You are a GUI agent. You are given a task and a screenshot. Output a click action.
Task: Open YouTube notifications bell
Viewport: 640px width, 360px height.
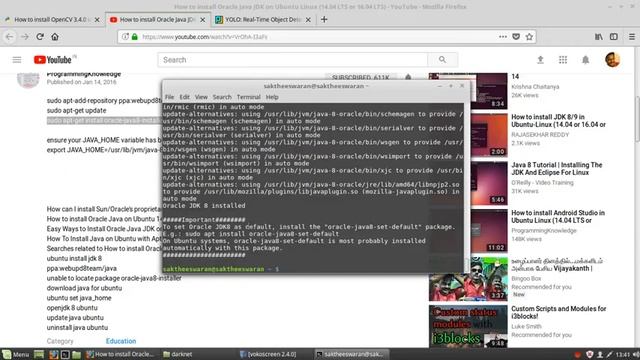tap(585, 60)
